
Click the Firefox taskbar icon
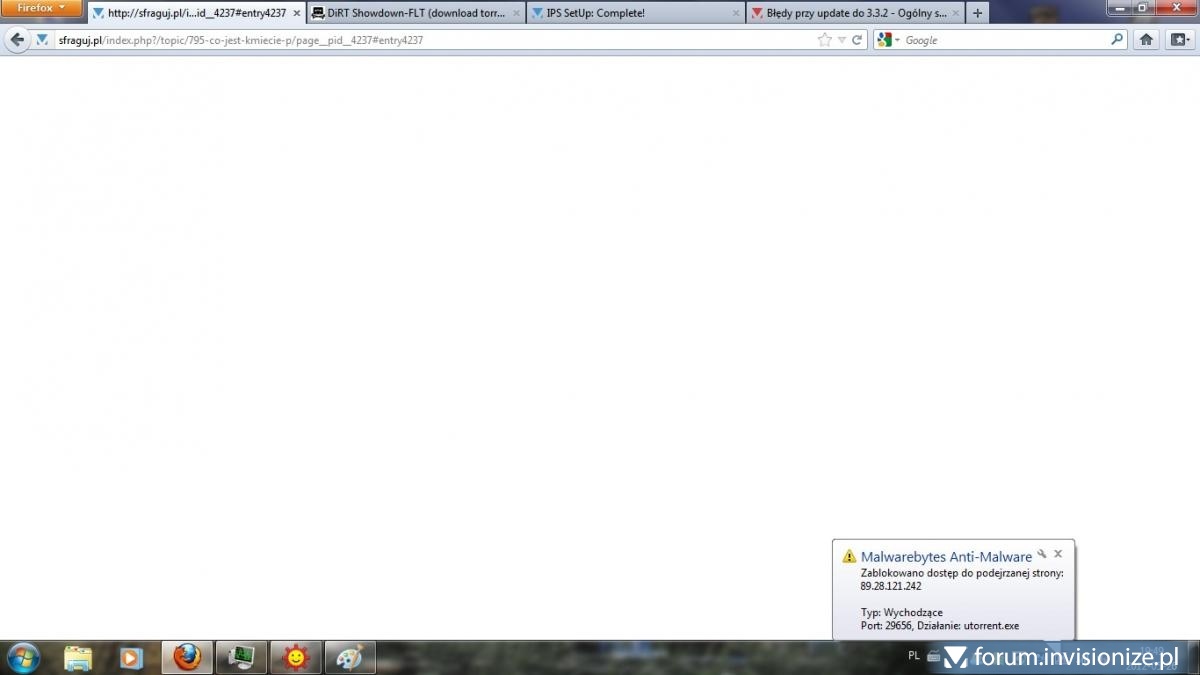[187, 657]
